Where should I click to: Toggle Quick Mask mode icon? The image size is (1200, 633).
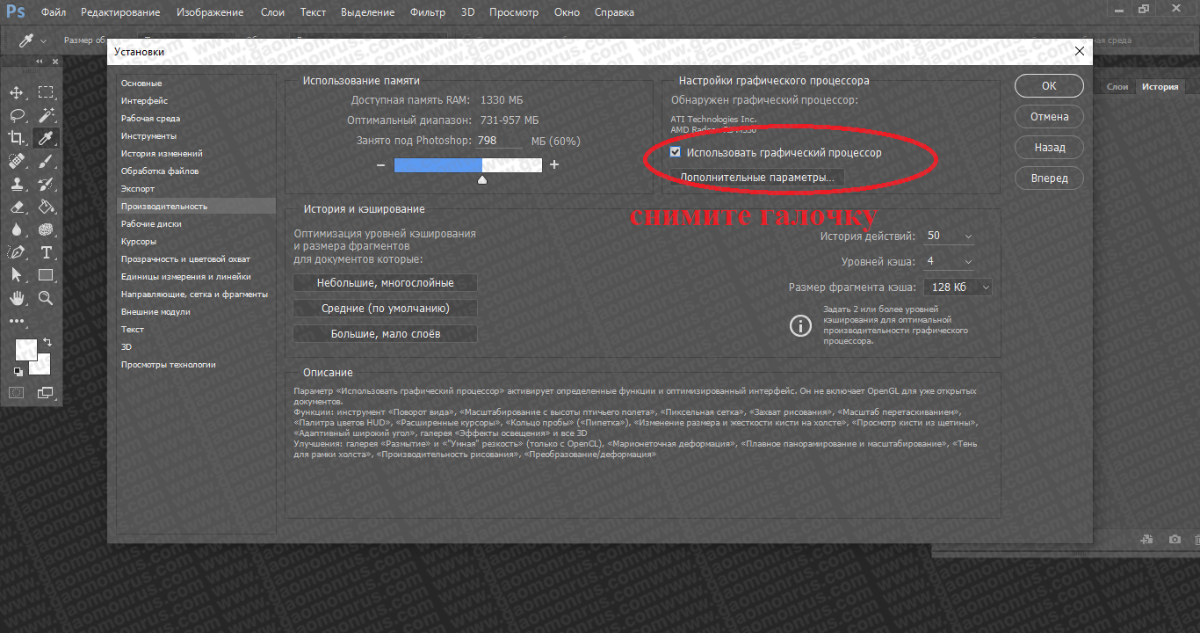[x=17, y=393]
